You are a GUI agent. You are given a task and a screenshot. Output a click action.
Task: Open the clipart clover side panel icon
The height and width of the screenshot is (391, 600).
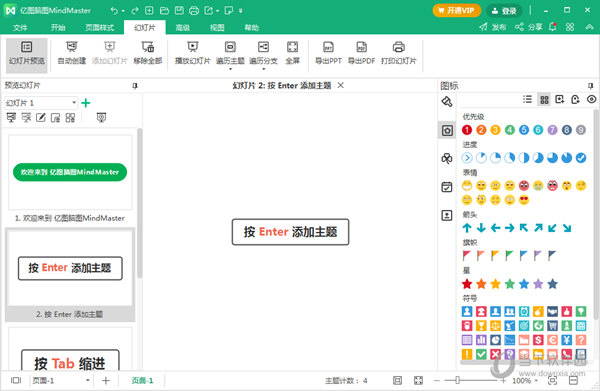pyautogui.click(x=447, y=158)
